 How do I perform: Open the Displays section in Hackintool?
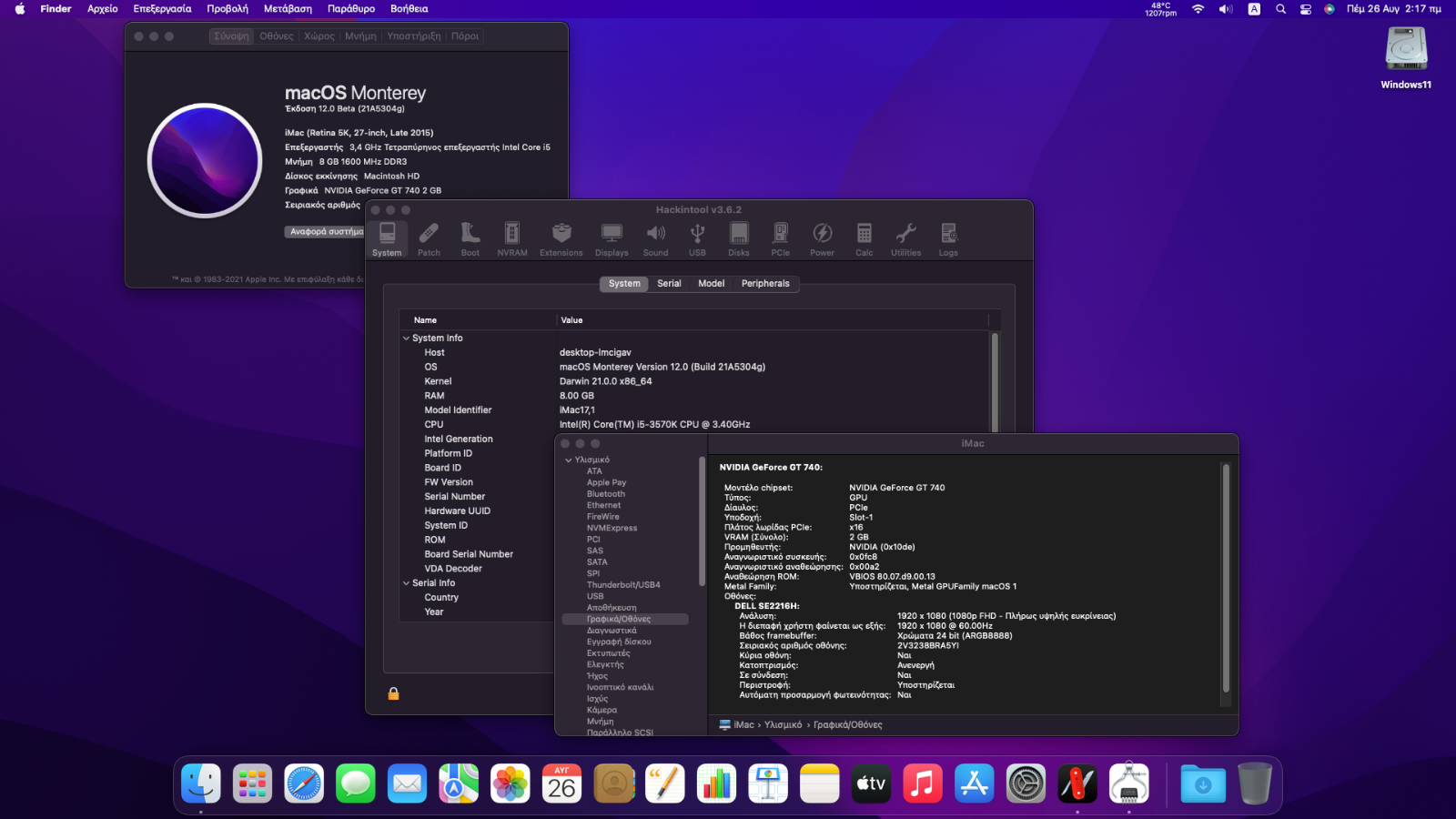click(x=612, y=239)
